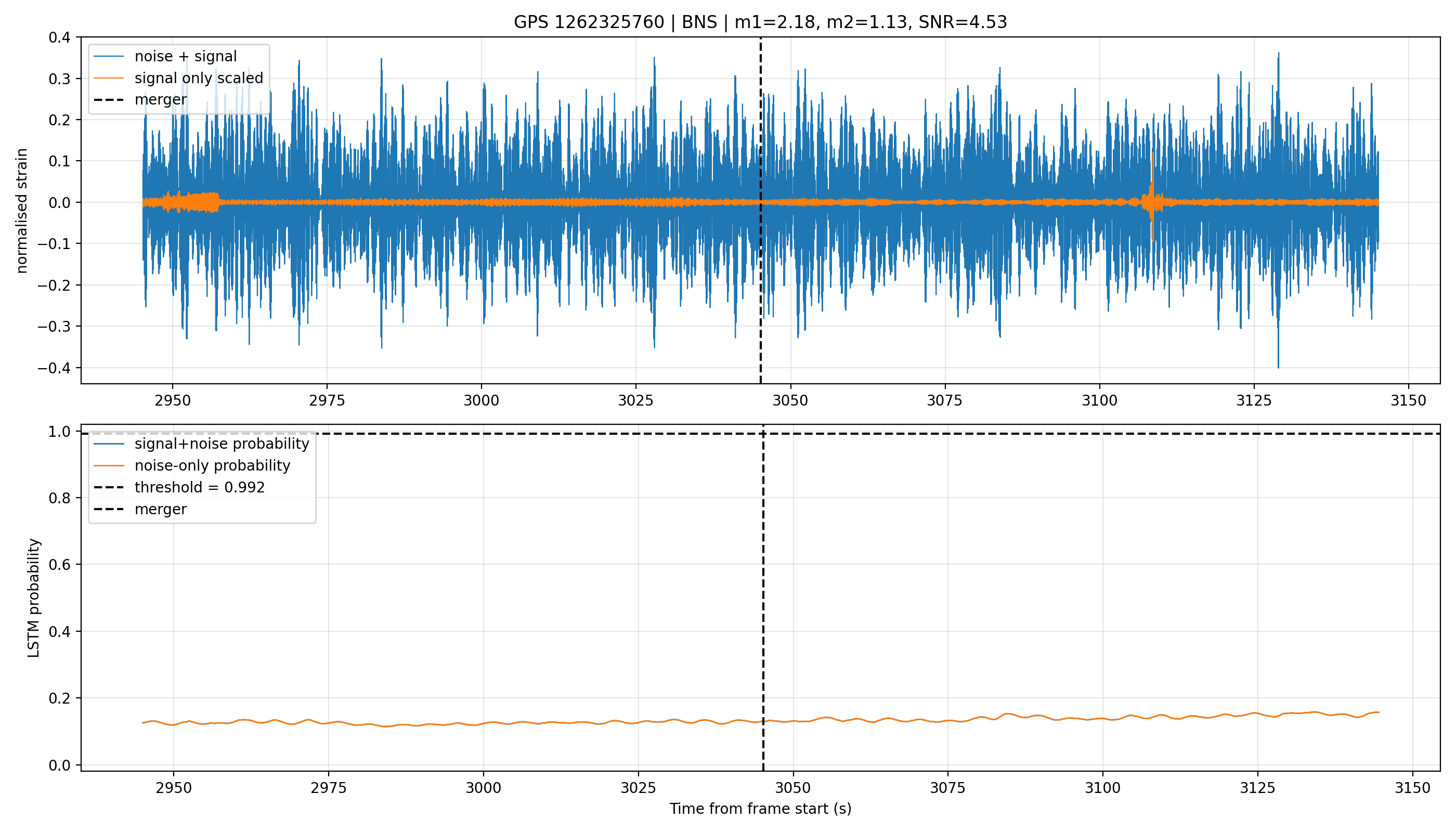Click the 'LSTM probability' y-axis label
The height and width of the screenshot is (832, 1456).
[x=34, y=599]
